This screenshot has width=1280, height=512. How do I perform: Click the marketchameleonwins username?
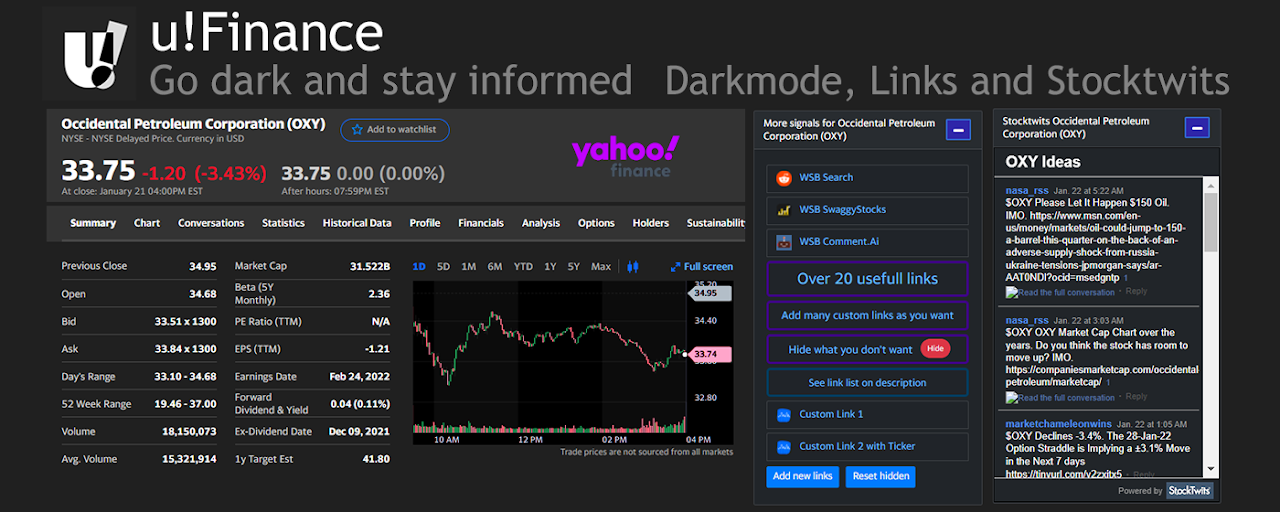pyautogui.click(x=1059, y=425)
